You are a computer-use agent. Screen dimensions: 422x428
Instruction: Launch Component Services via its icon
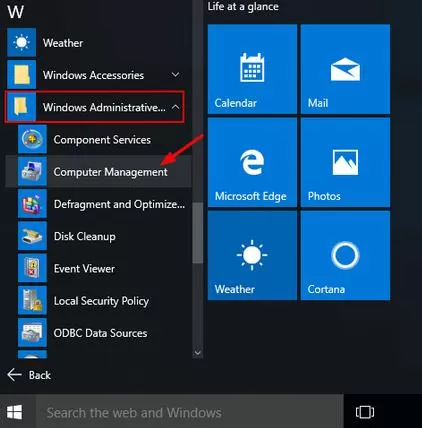click(32, 139)
